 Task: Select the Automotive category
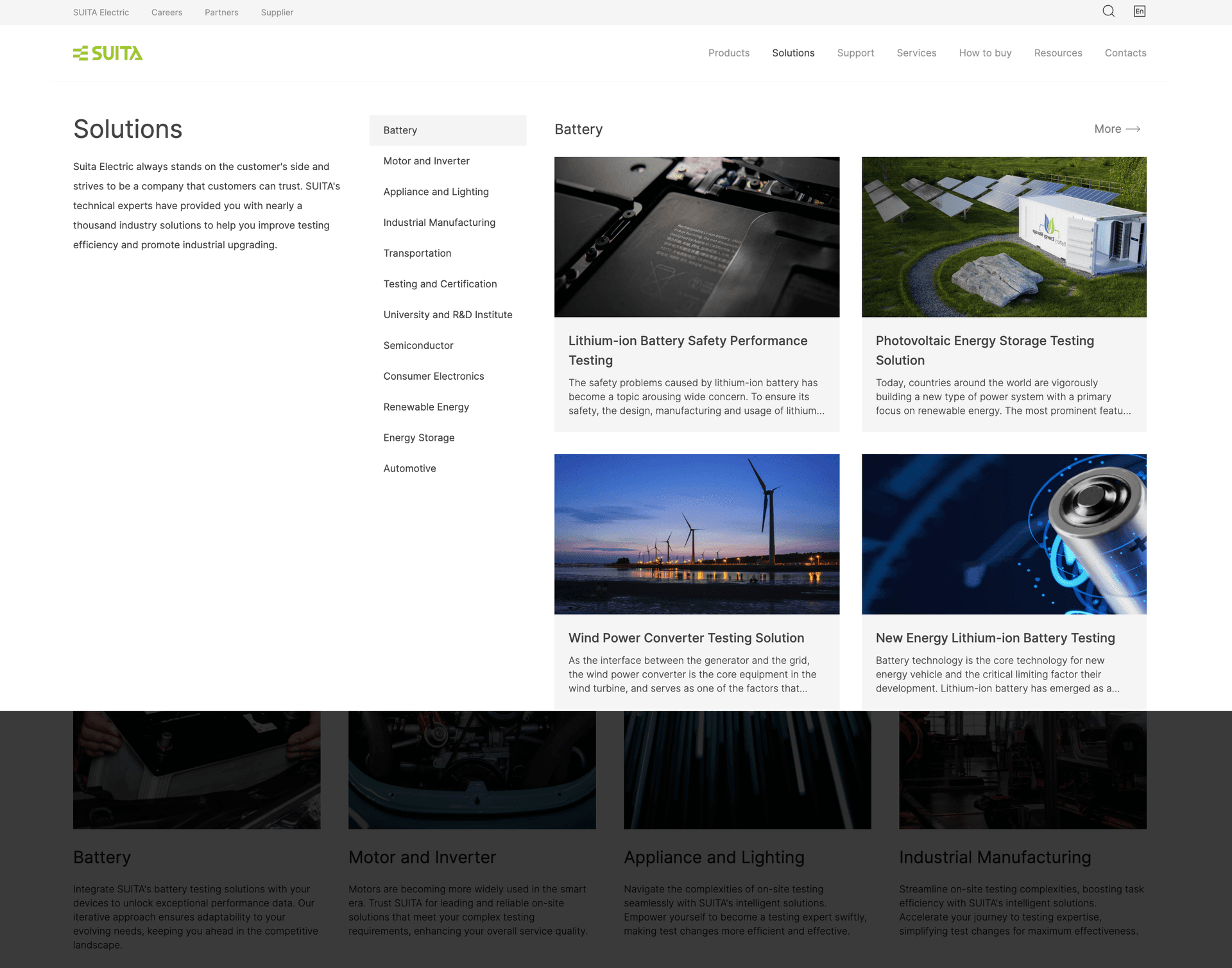coord(448,469)
